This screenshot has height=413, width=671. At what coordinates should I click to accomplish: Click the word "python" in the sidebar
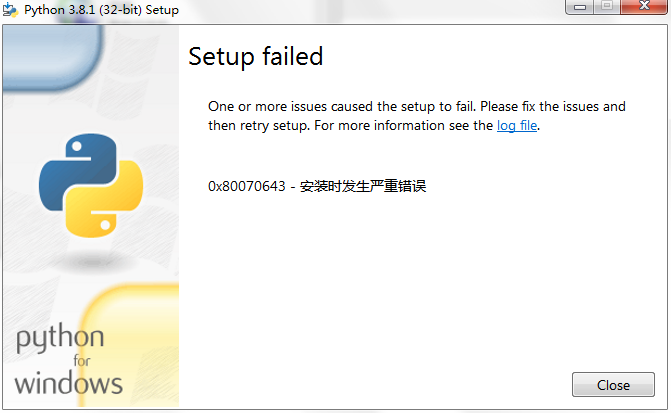point(59,340)
